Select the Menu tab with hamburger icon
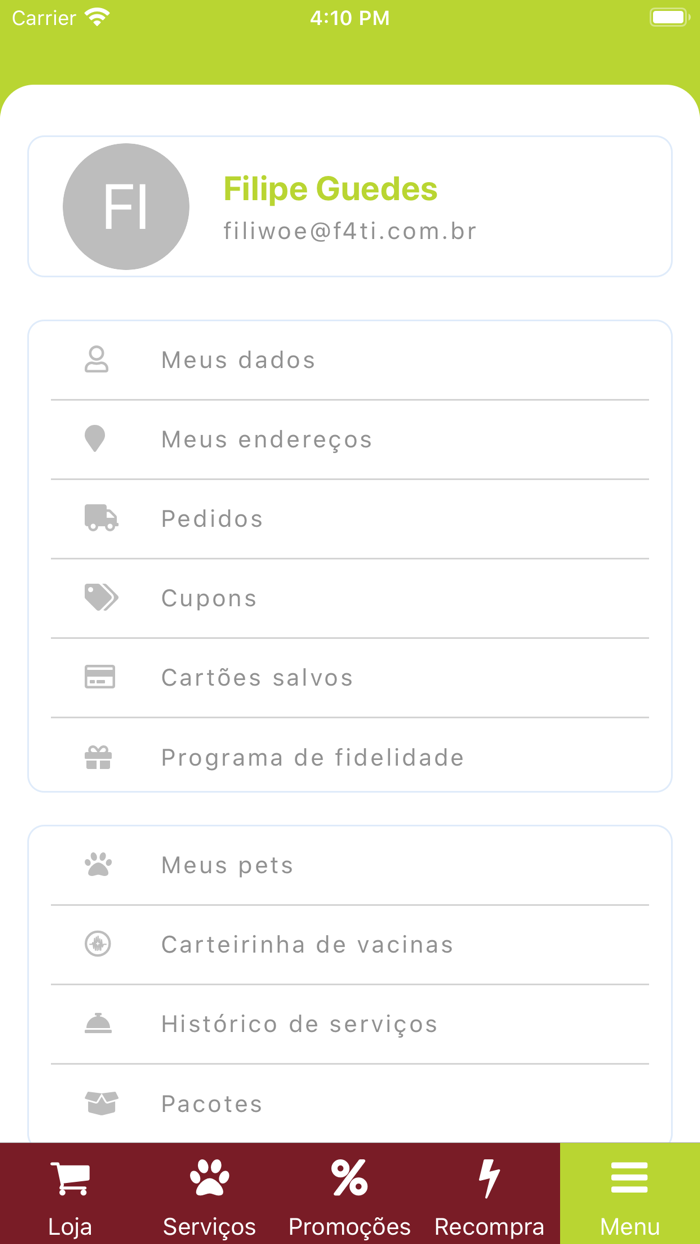700x1244 pixels. (x=629, y=1193)
